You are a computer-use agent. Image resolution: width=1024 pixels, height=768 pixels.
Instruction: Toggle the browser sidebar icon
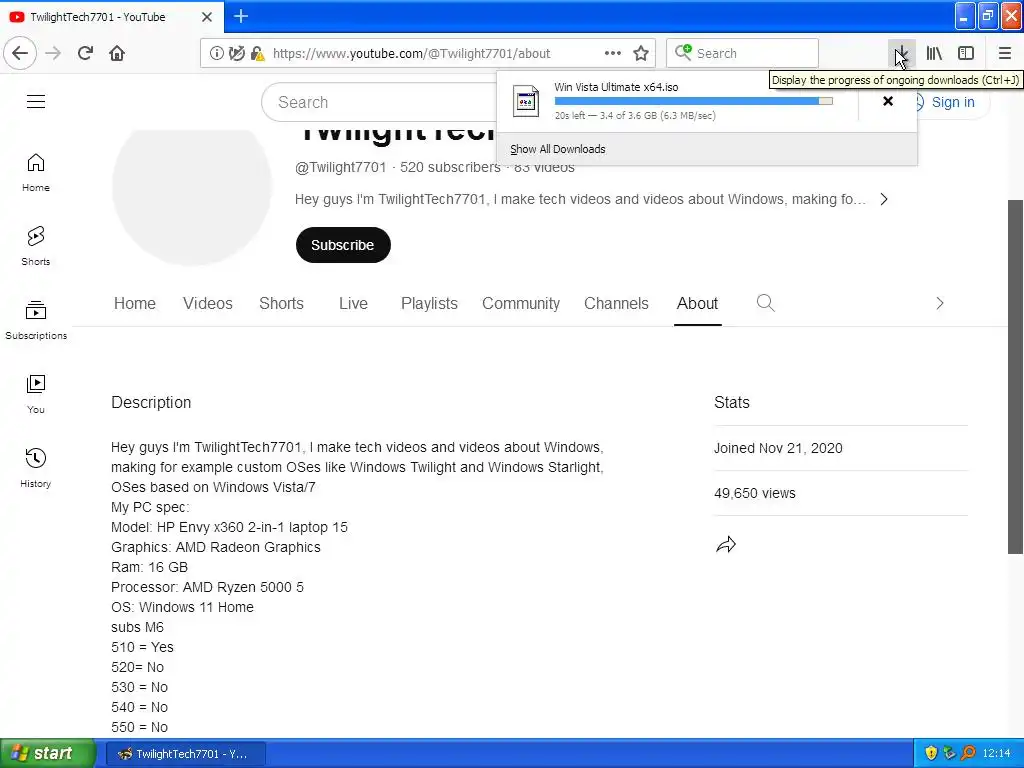point(966,53)
